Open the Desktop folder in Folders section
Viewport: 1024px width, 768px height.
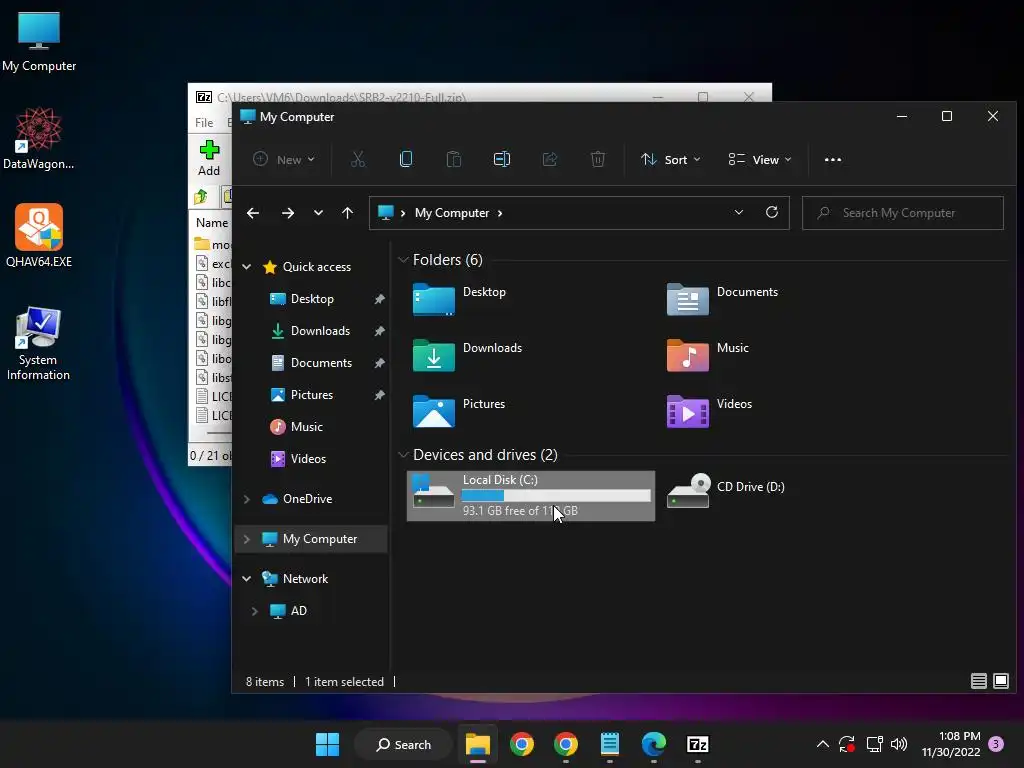tap(460, 299)
